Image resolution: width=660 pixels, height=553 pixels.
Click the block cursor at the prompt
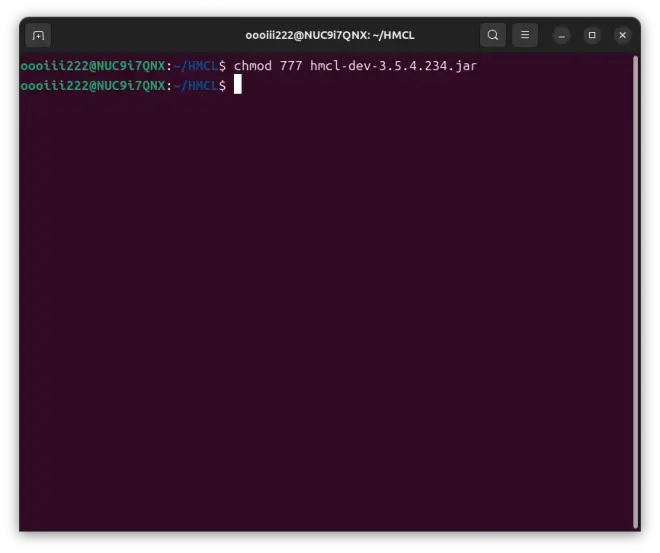click(x=238, y=85)
